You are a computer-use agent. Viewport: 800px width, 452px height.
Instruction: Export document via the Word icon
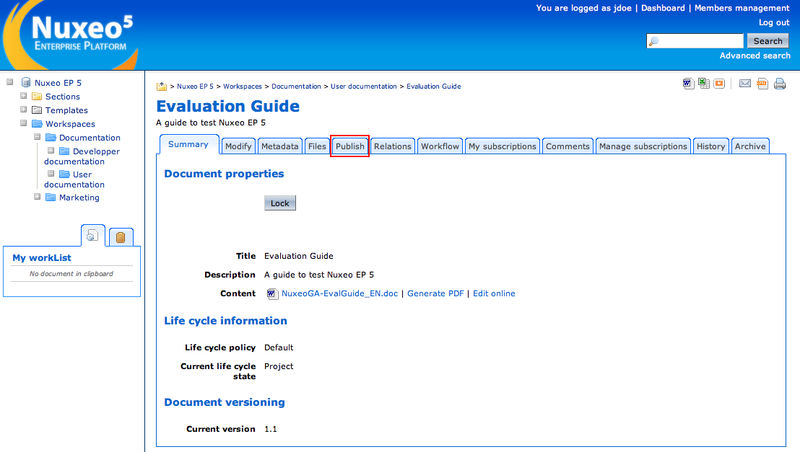click(x=688, y=84)
